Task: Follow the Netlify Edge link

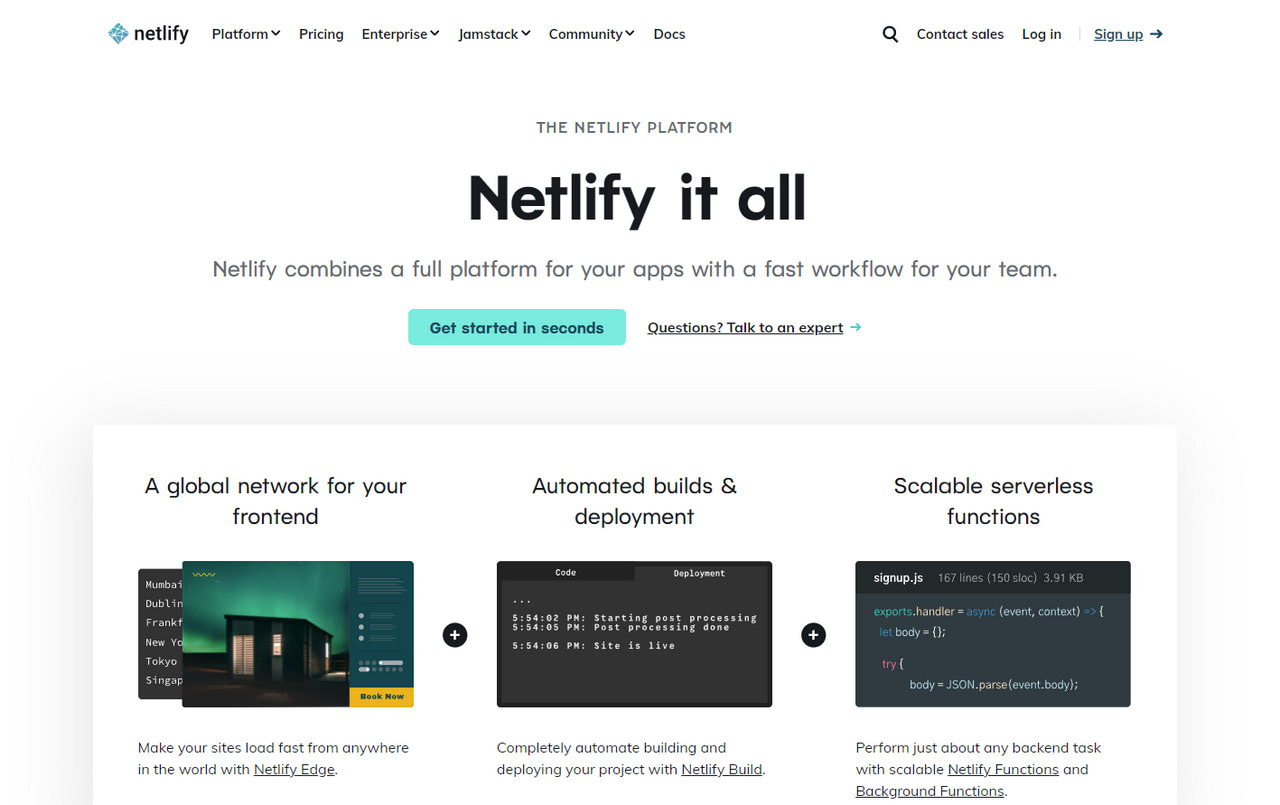Action: 294,769
